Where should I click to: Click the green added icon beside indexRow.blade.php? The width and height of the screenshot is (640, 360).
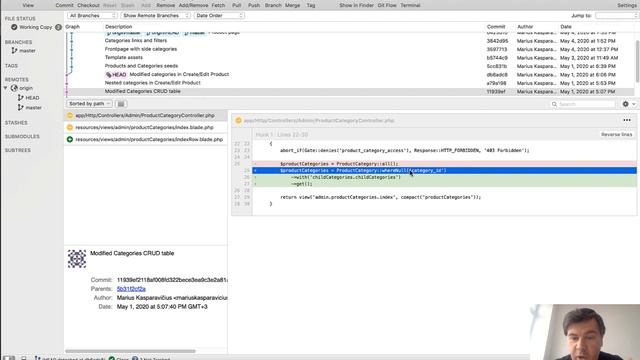(x=70, y=140)
